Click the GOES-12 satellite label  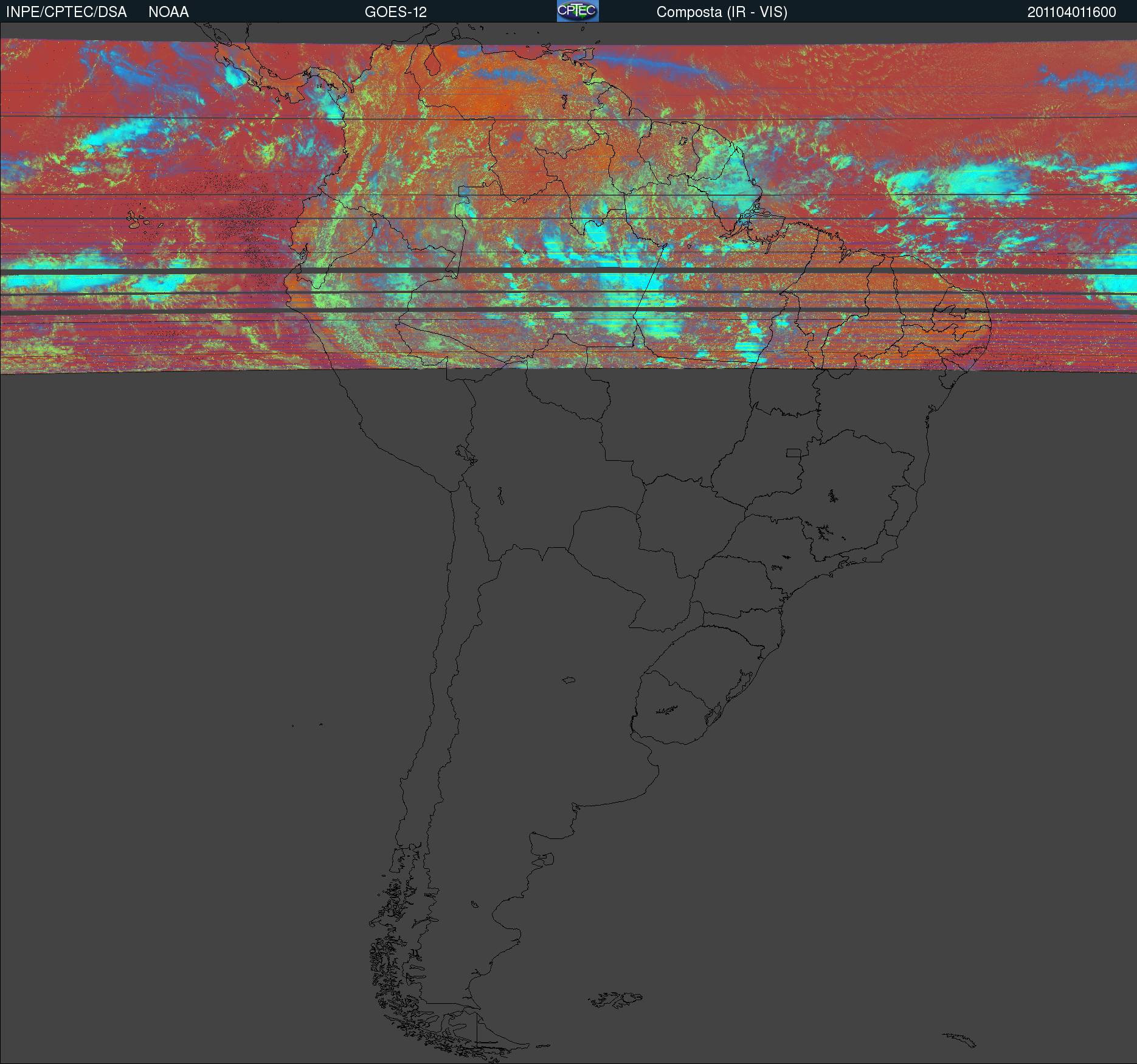[396, 12]
